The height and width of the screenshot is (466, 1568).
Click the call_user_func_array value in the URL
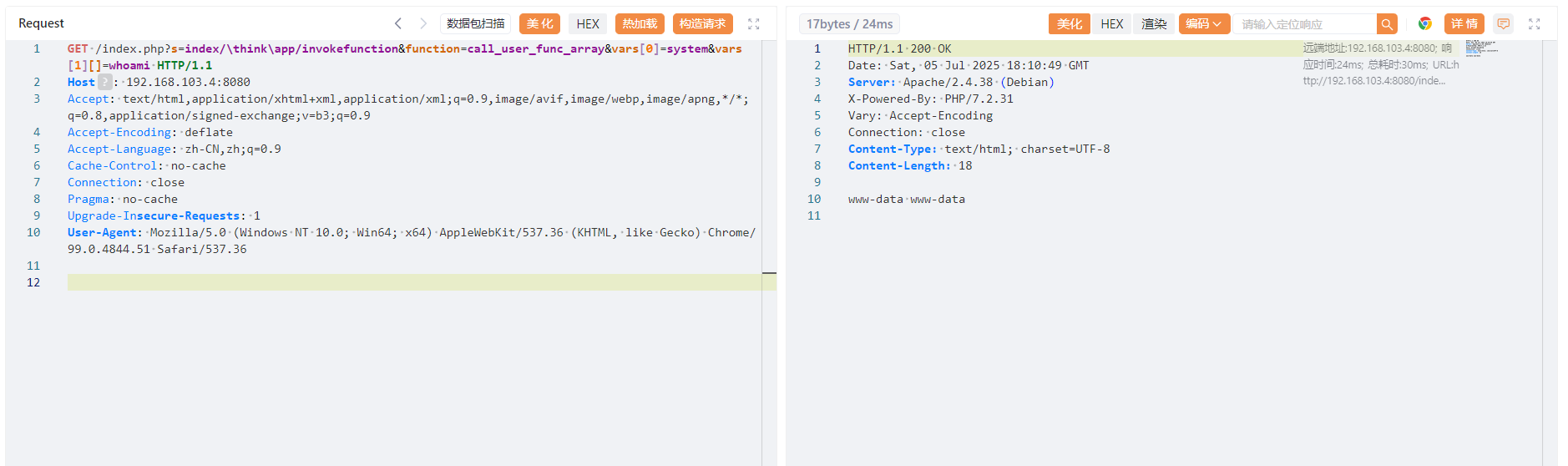[536, 48]
